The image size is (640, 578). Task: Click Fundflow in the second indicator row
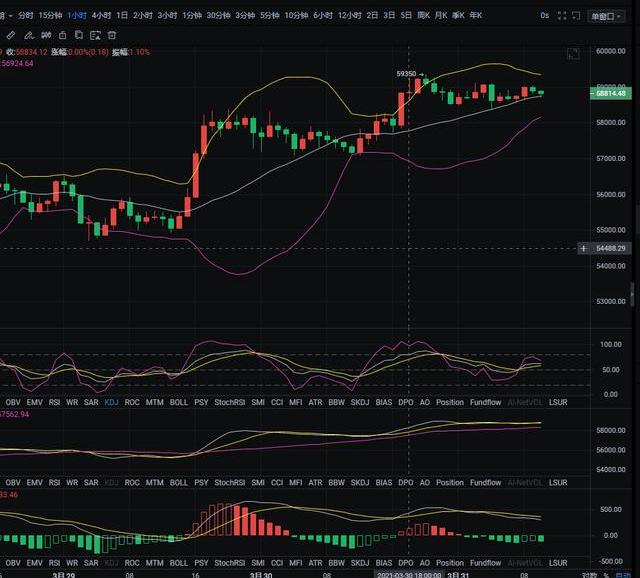click(x=486, y=482)
